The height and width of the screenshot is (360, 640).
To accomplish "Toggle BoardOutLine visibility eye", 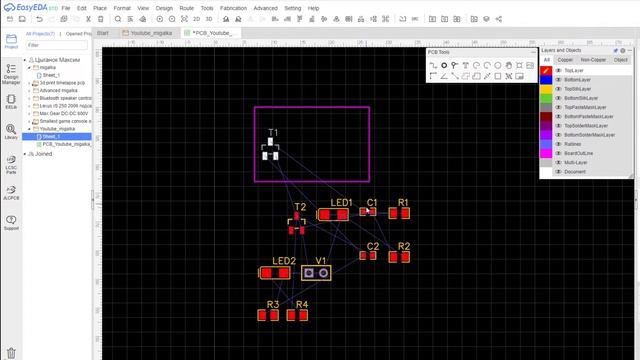I will 558,153.
